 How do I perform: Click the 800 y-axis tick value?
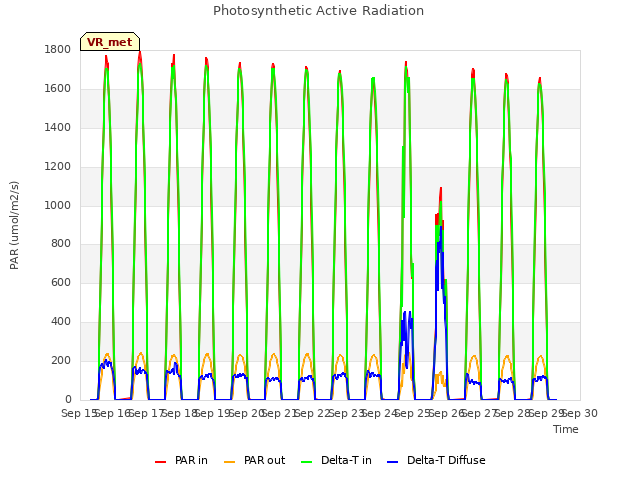[61, 244]
